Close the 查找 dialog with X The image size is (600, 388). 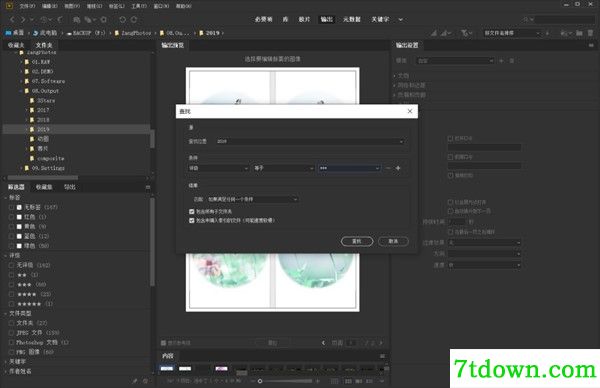click(x=410, y=111)
